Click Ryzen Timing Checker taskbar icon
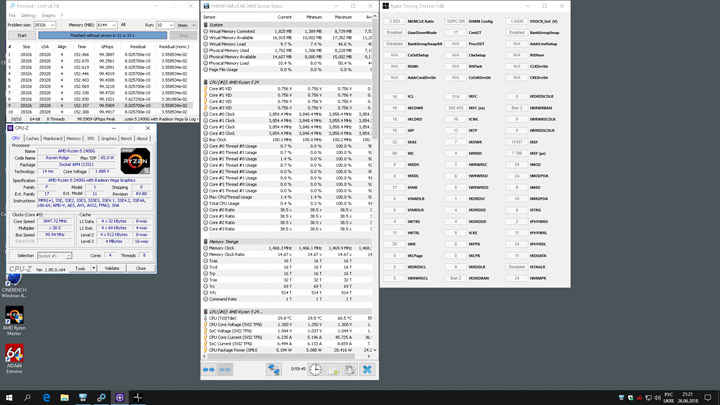The height and width of the screenshot is (405, 720). click(138, 398)
